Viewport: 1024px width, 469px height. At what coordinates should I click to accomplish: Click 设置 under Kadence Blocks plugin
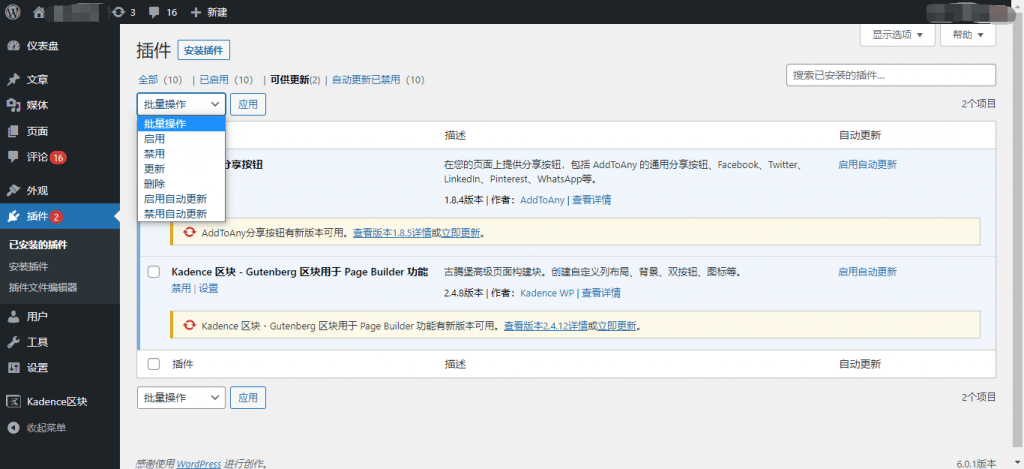point(208,288)
